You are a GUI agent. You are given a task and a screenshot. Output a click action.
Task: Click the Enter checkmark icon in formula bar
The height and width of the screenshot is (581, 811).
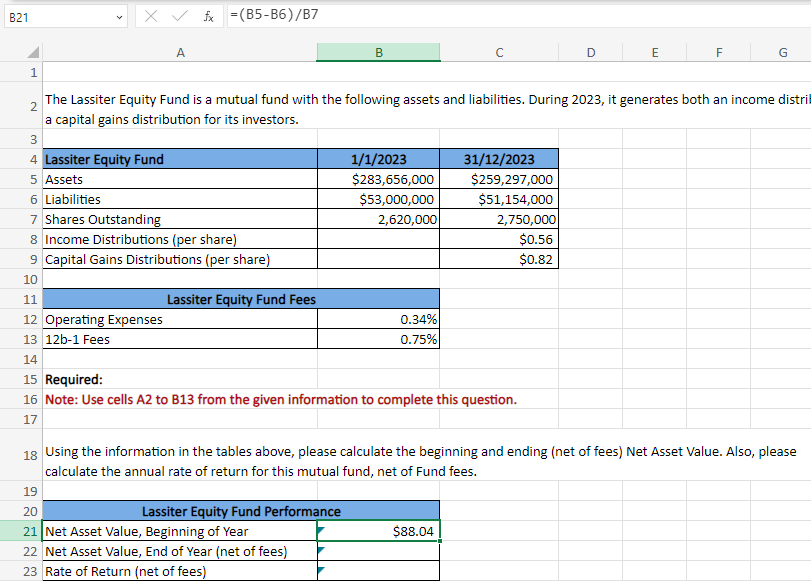coord(178,15)
